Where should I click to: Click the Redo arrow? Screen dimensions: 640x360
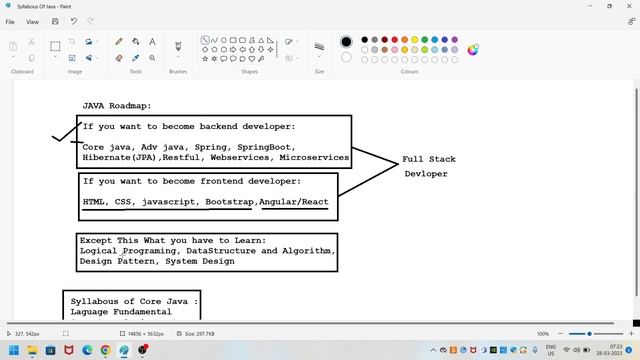click(x=90, y=22)
